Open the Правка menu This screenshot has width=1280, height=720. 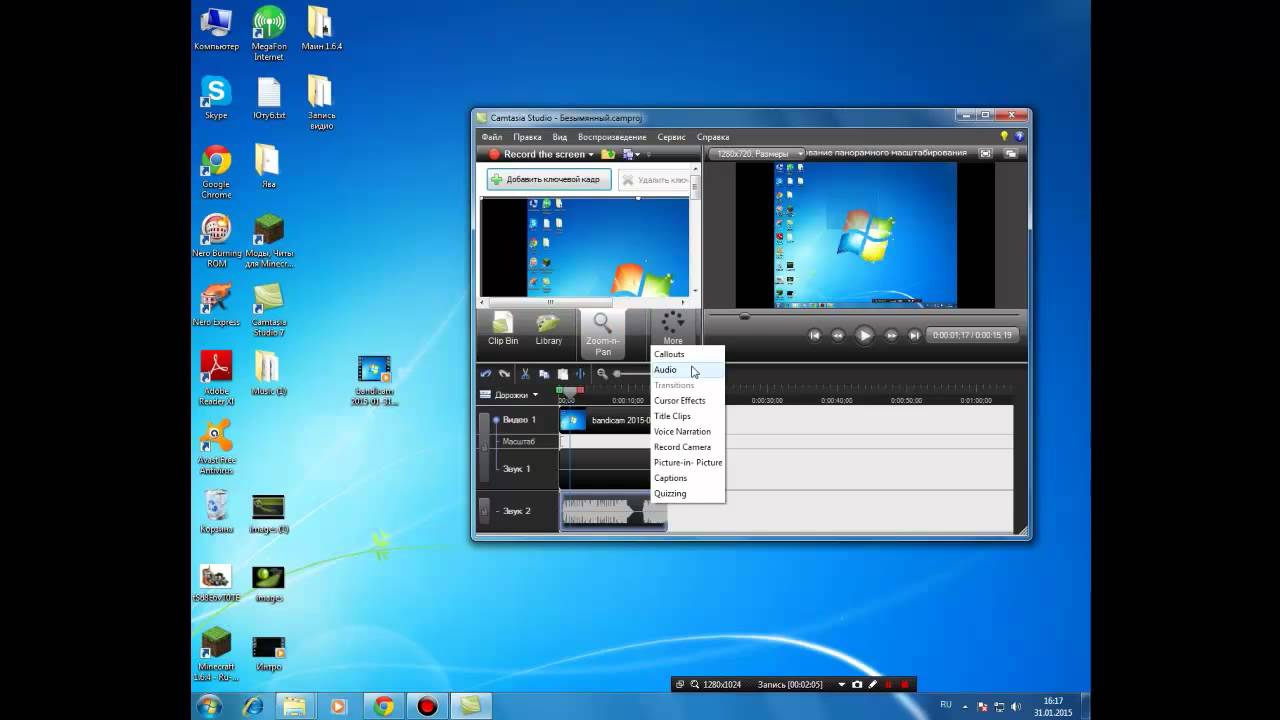click(527, 137)
